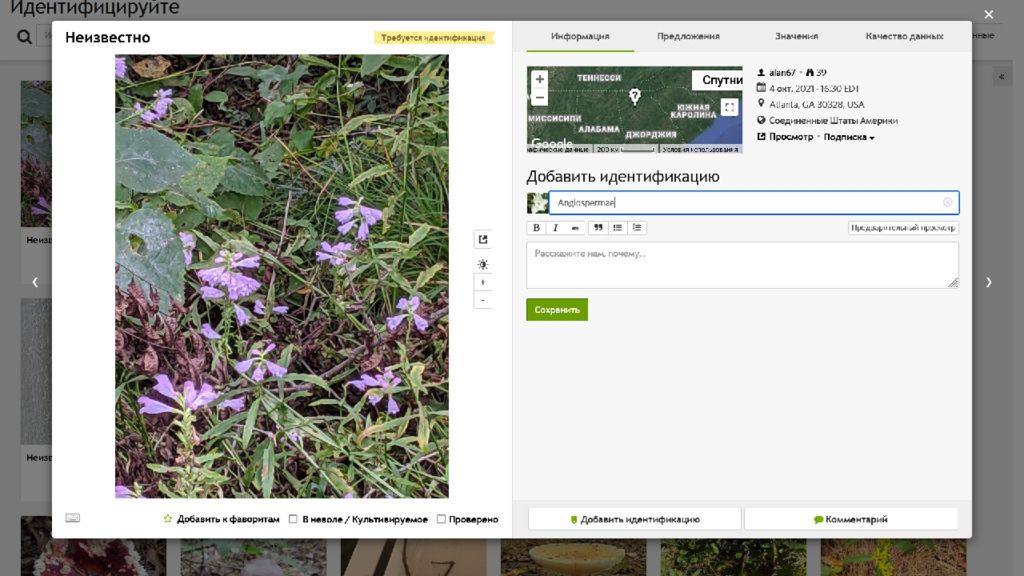Screen dimensions: 1024x576
Task: Click the green 'Сохранить' button
Action: [x=557, y=310]
